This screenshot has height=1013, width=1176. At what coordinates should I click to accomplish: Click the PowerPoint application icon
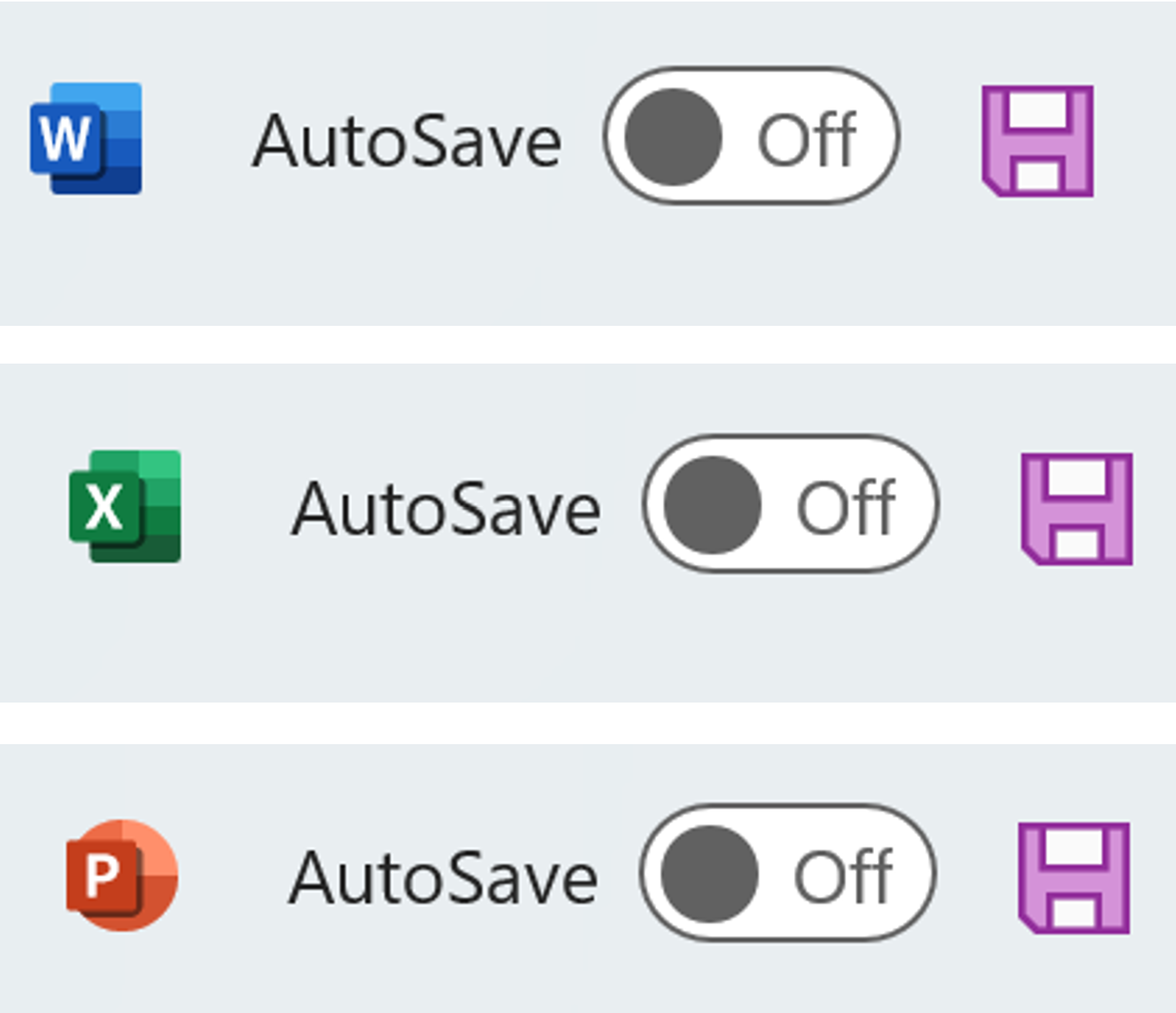click(x=122, y=875)
